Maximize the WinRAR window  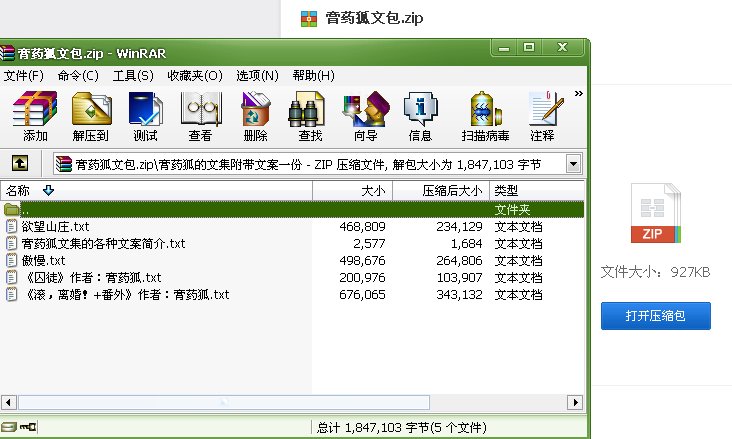[529, 48]
